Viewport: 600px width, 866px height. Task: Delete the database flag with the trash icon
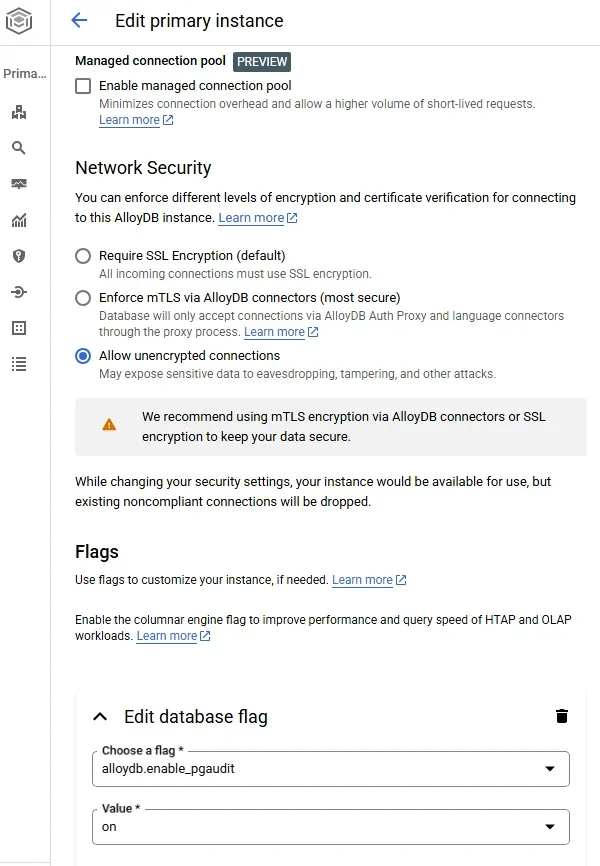(x=562, y=716)
